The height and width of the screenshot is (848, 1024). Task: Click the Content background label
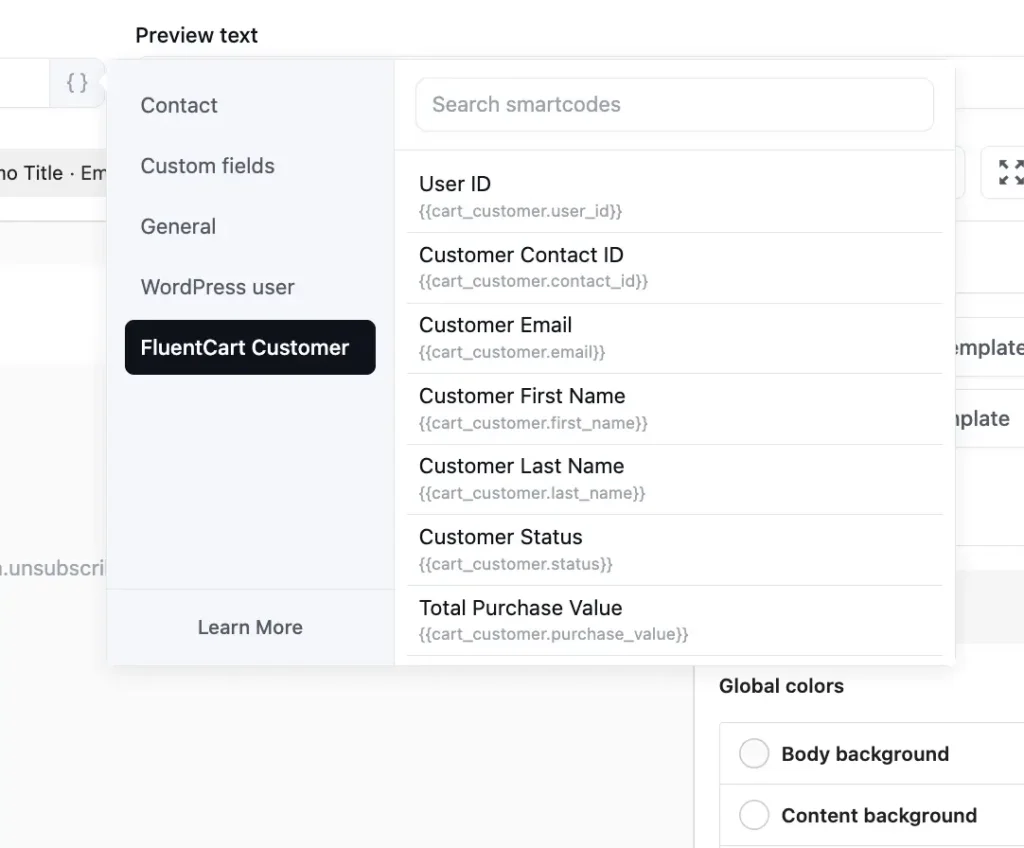[x=879, y=815]
